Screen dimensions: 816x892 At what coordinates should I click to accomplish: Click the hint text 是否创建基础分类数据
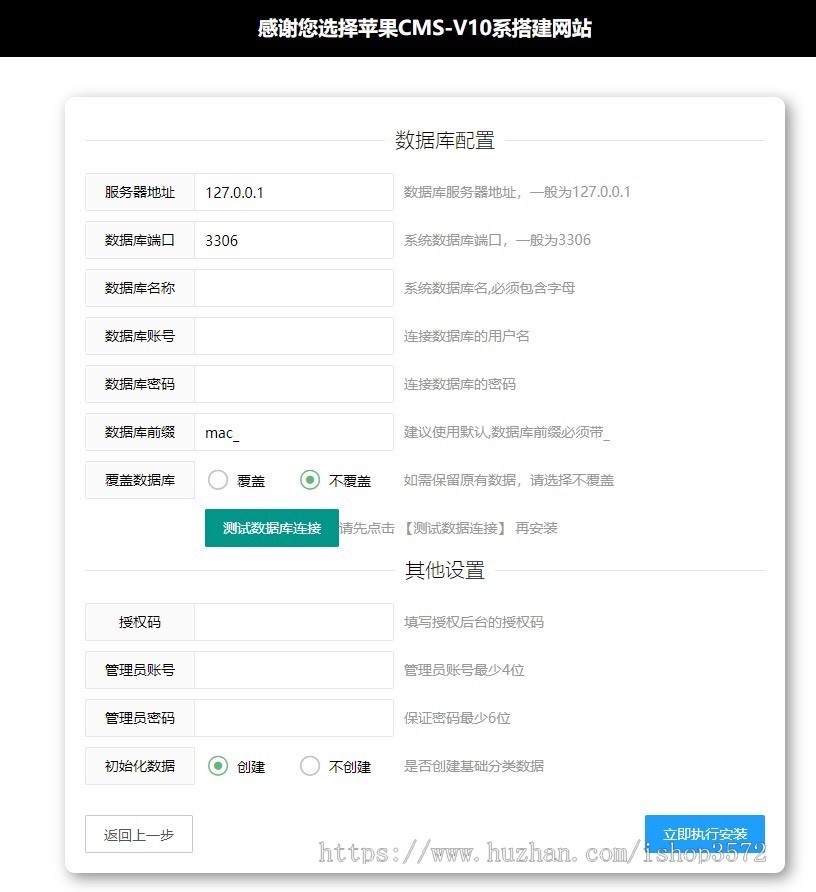coord(474,766)
